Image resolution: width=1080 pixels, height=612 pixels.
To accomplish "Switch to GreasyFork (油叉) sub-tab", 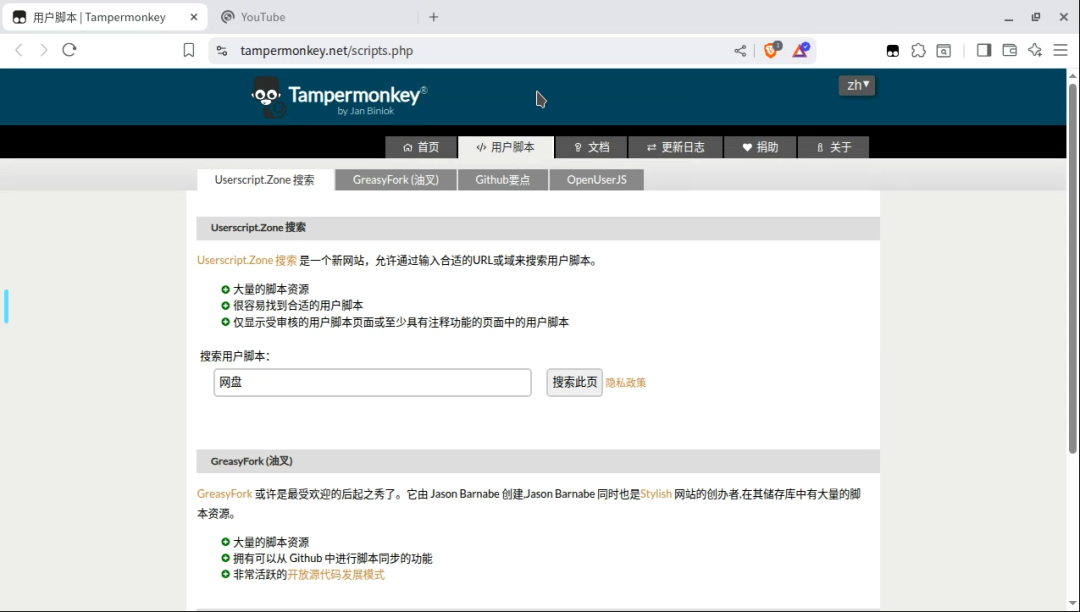I will click(x=396, y=180).
